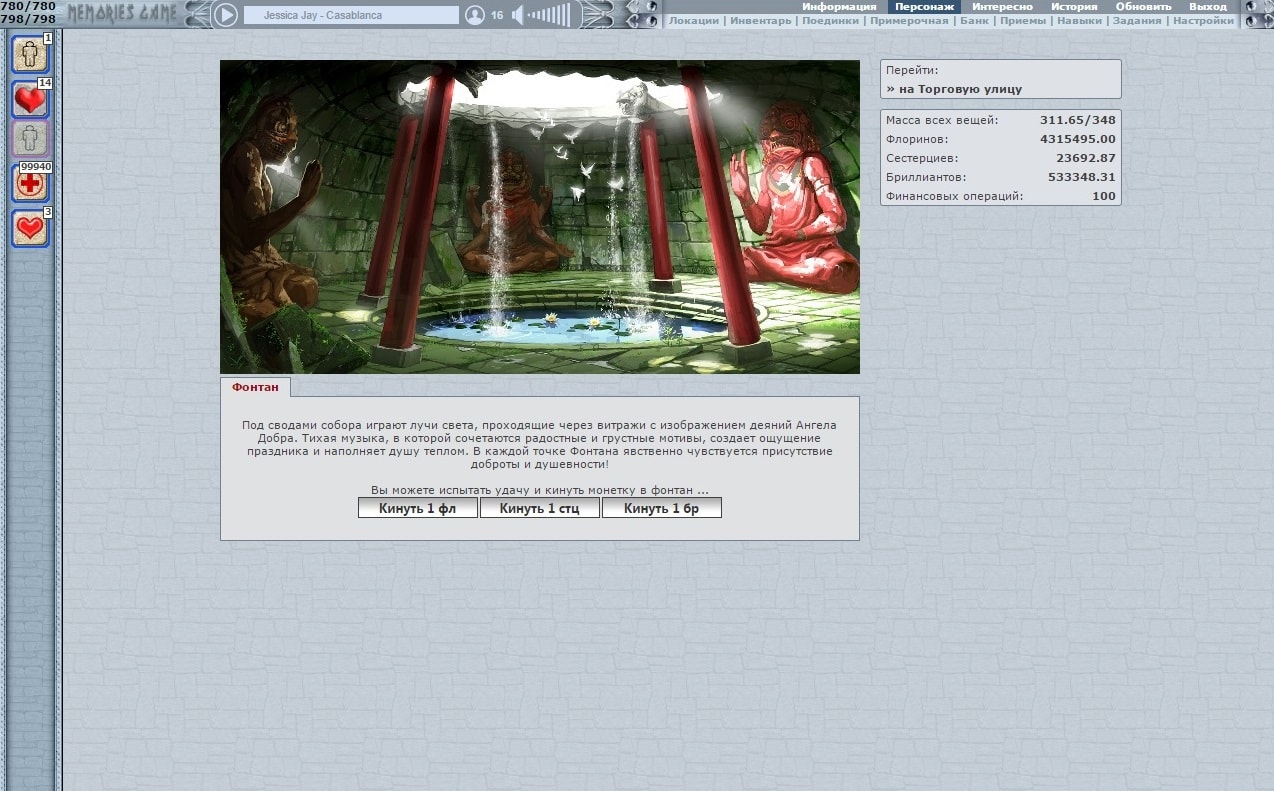
Task: Open the Информация menu
Action: [838, 7]
